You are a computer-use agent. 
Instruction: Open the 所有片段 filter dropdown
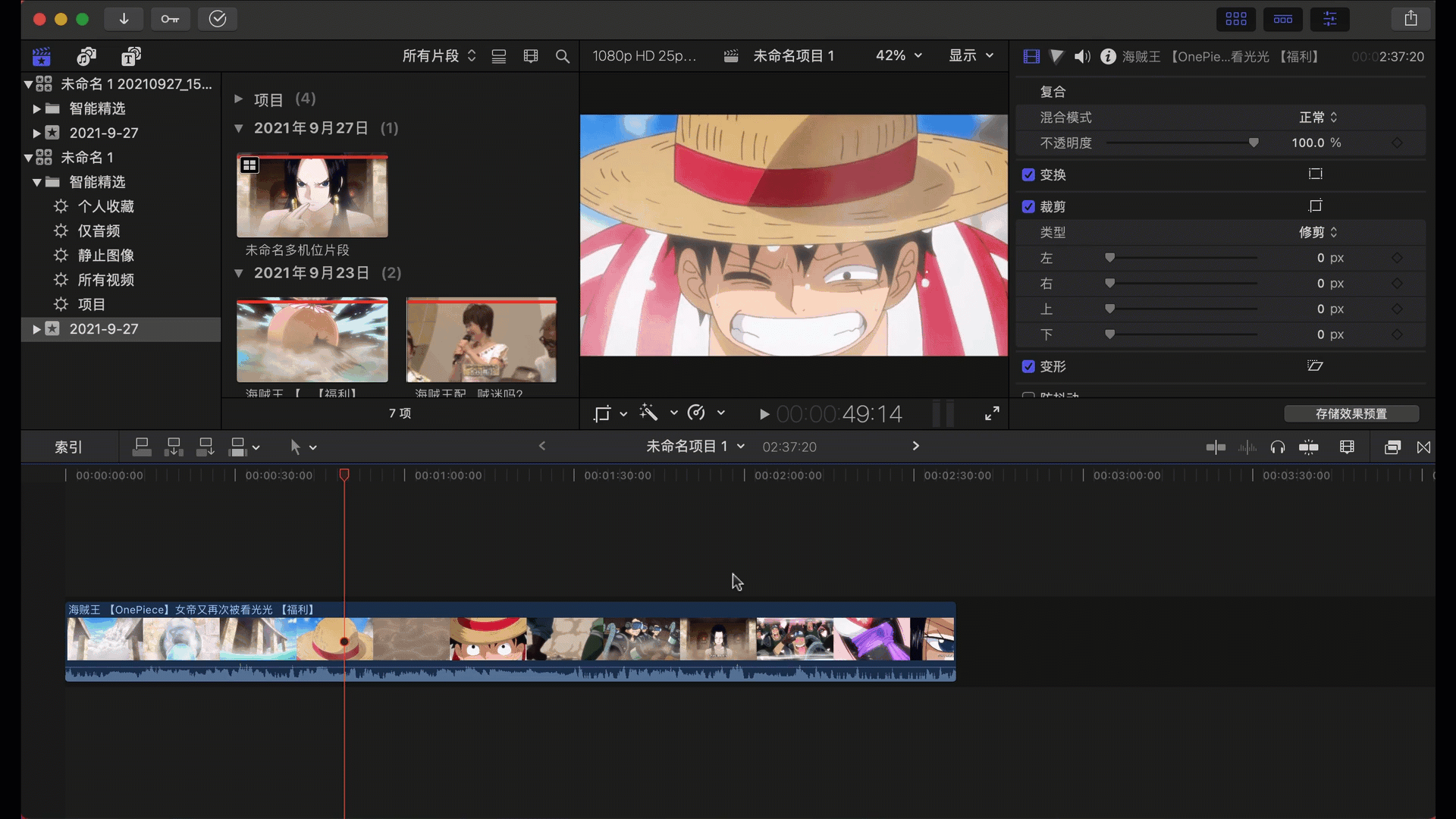click(439, 56)
